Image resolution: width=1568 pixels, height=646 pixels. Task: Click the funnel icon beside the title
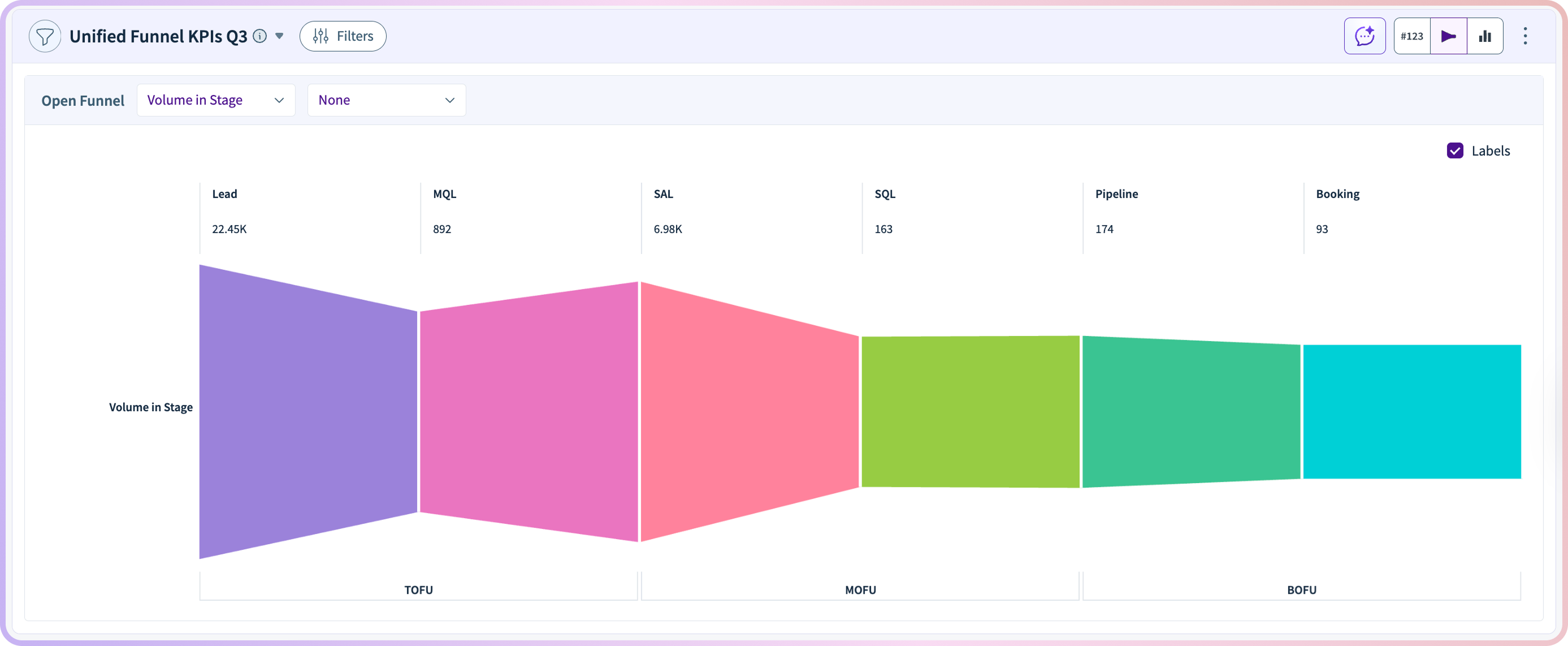(x=45, y=37)
